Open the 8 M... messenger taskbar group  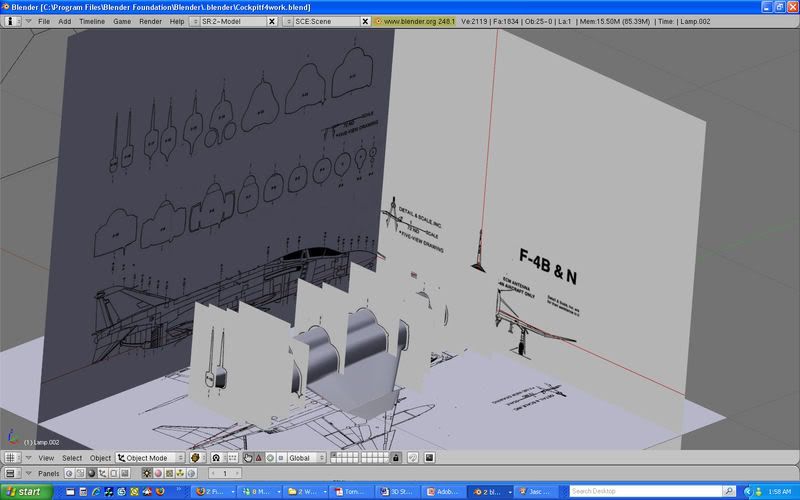(x=260, y=492)
